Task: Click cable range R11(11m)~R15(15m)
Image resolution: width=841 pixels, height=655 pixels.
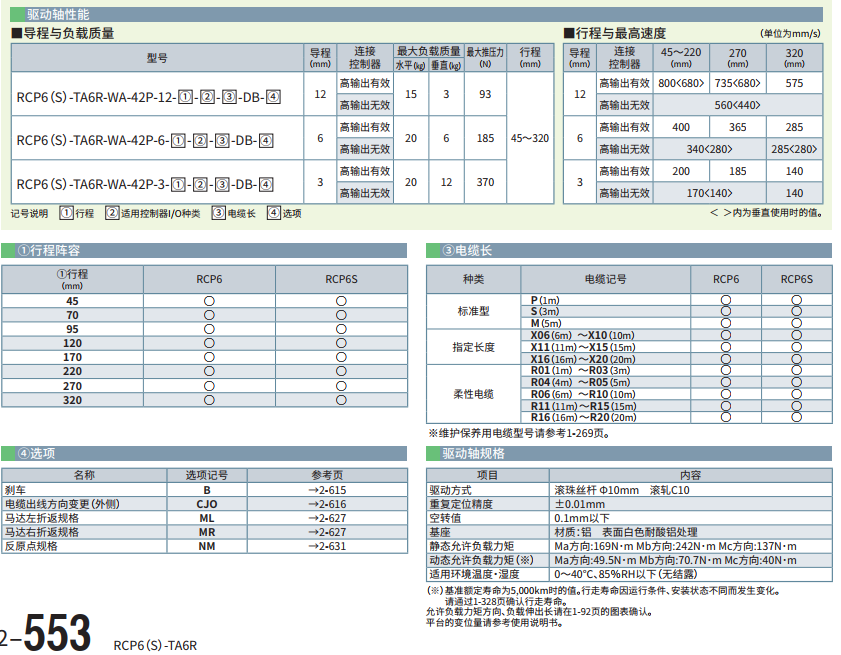Action: click(584, 406)
